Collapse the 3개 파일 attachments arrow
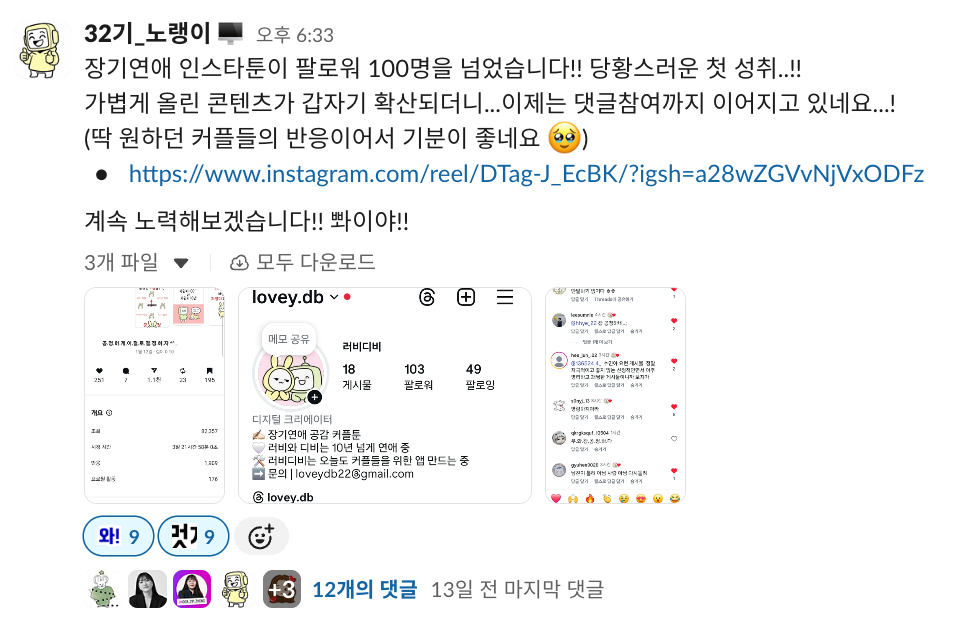The height and width of the screenshot is (626, 968). point(181,264)
